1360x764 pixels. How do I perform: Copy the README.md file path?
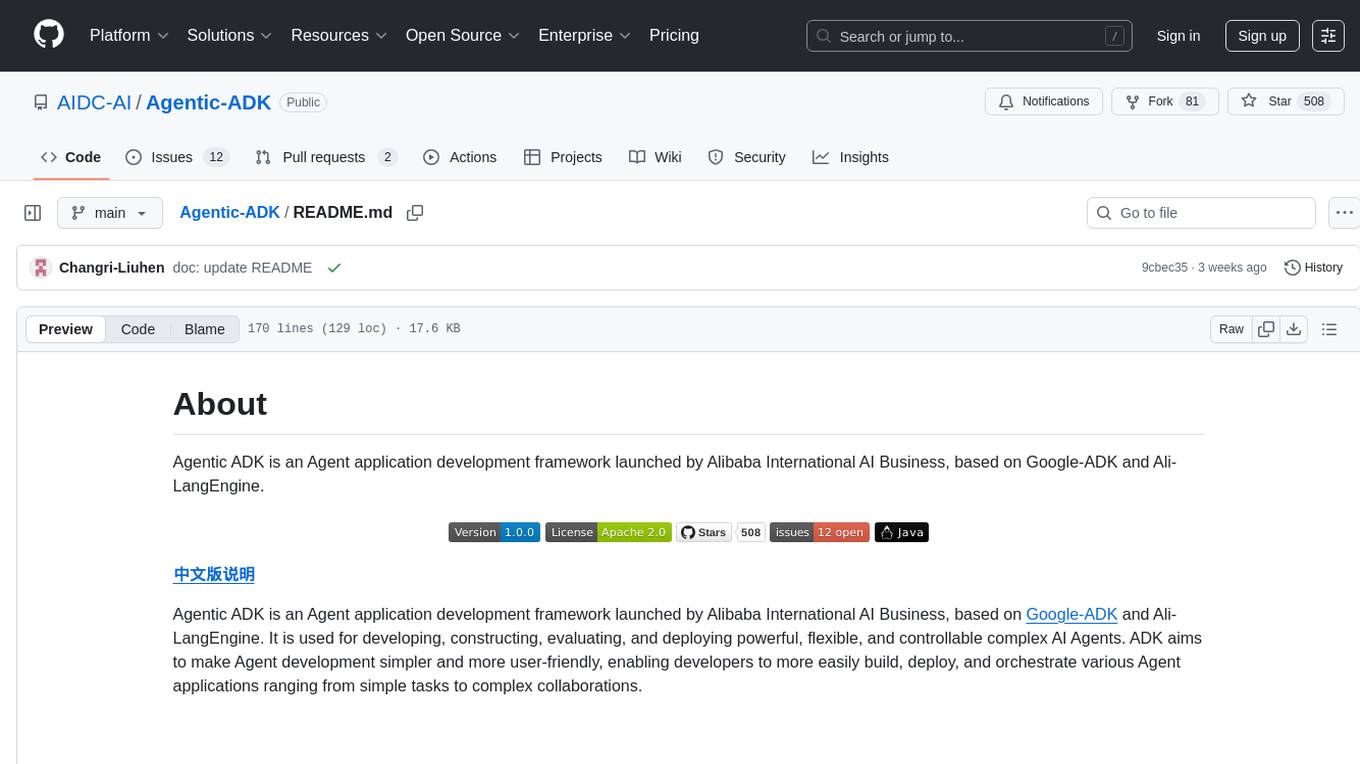tap(415, 213)
